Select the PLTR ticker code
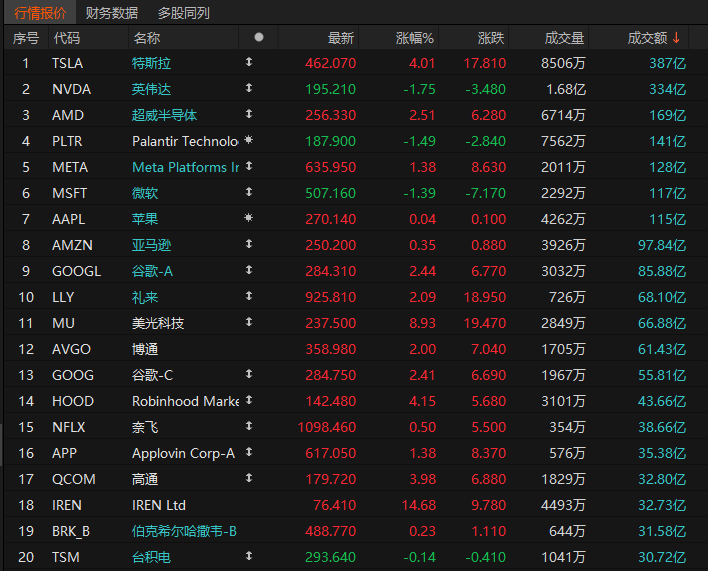The height and width of the screenshot is (571, 708). point(67,141)
